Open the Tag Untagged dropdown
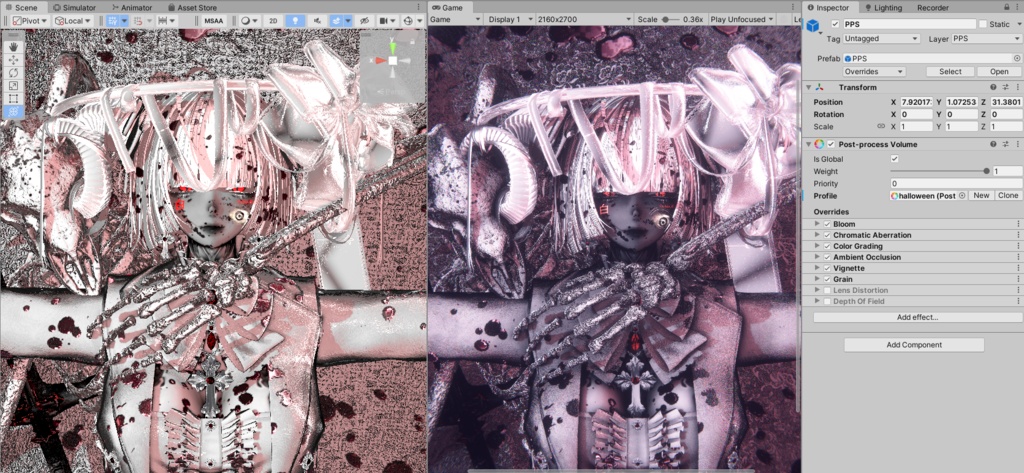The image size is (1024, 473). click(881, 39)
